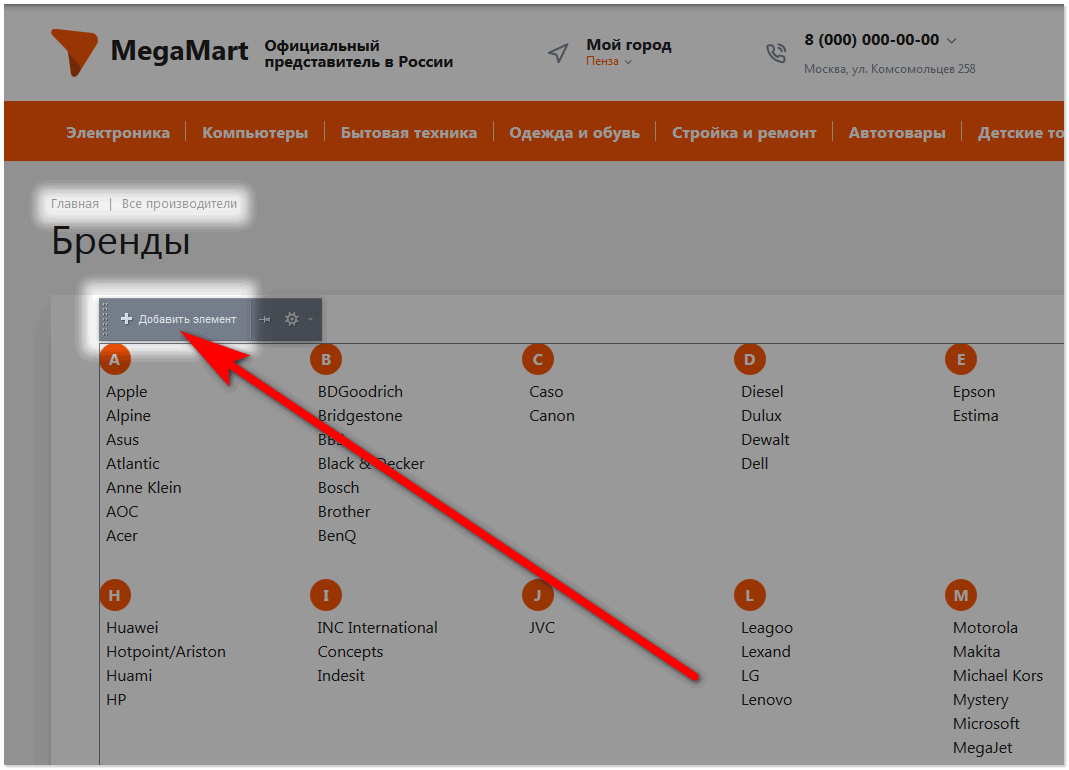Click the letter D circle badge
This screenshot has width=1069, height=770.
click(x=749, y=359)
